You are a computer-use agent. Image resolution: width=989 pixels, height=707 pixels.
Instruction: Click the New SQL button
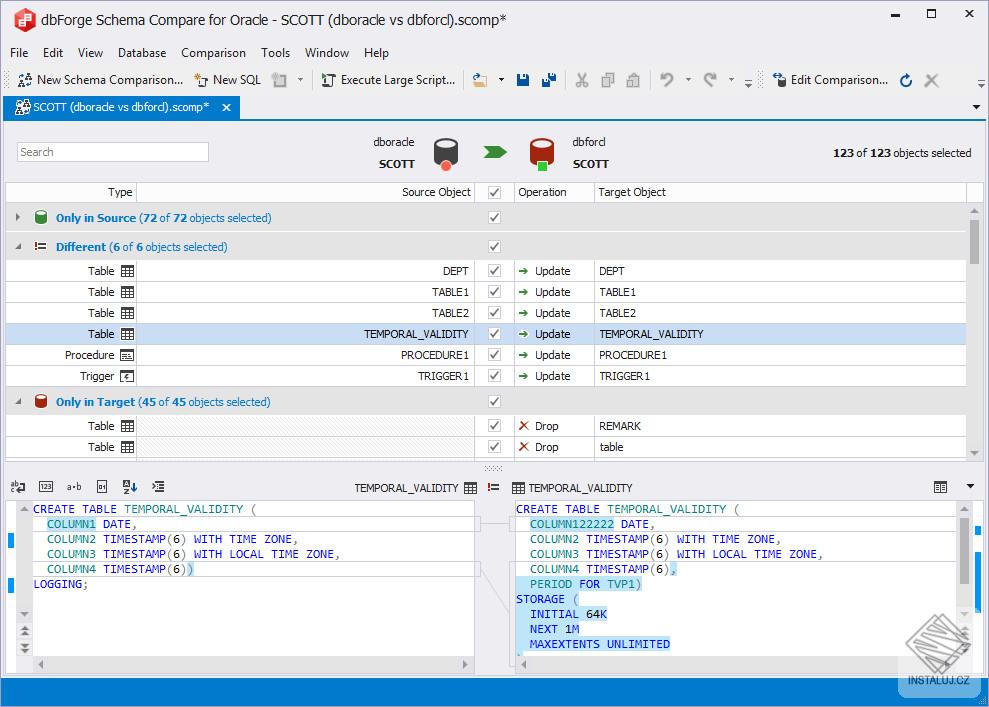click(x=227, y=80)
